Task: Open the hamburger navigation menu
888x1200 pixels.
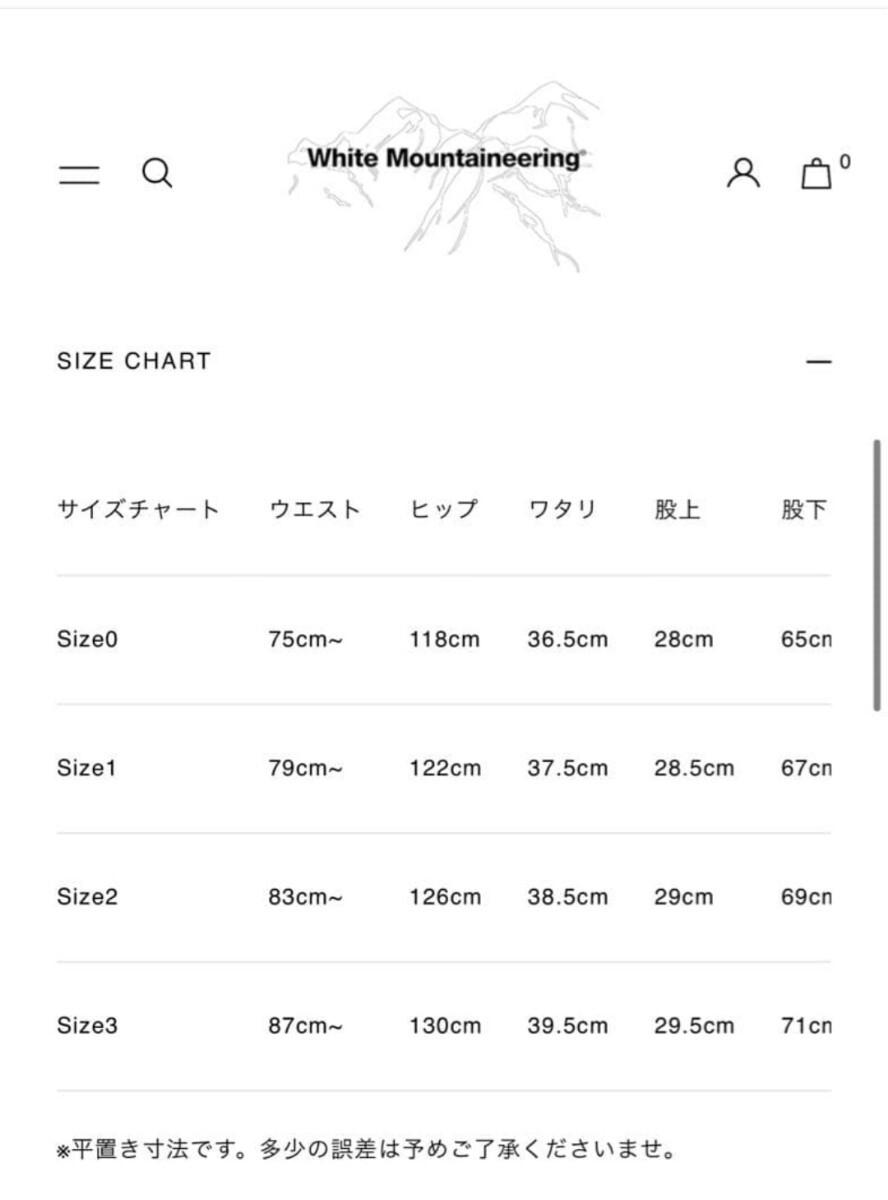Action: [79, 176]
